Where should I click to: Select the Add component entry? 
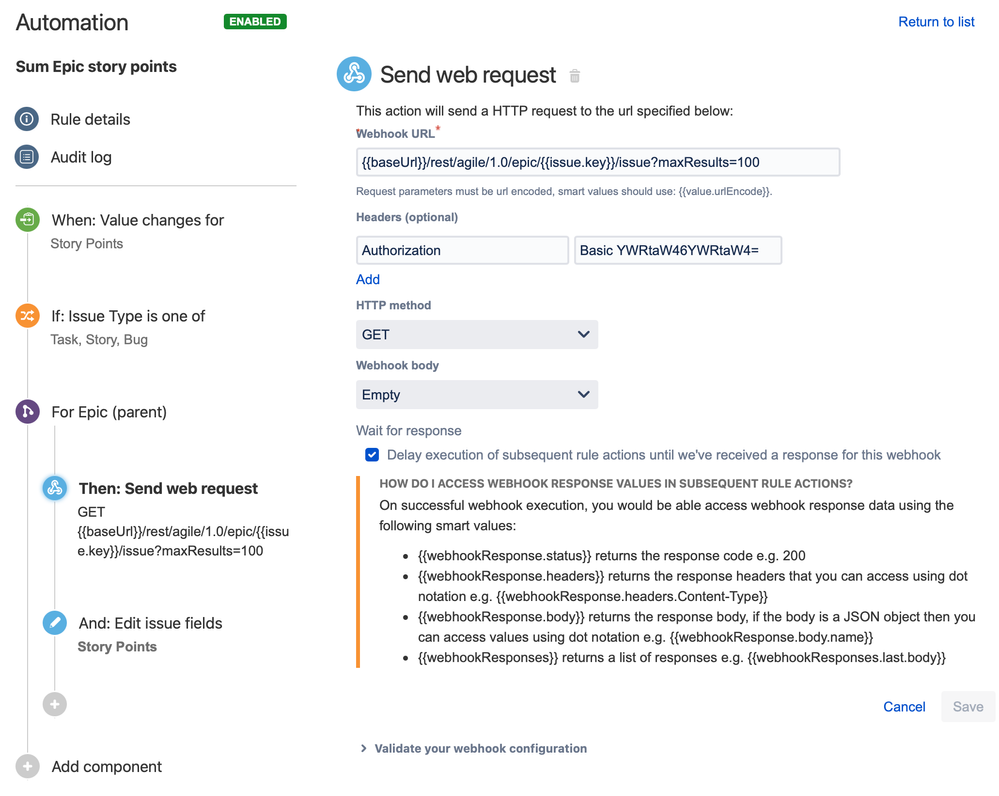tap(106, 766)
